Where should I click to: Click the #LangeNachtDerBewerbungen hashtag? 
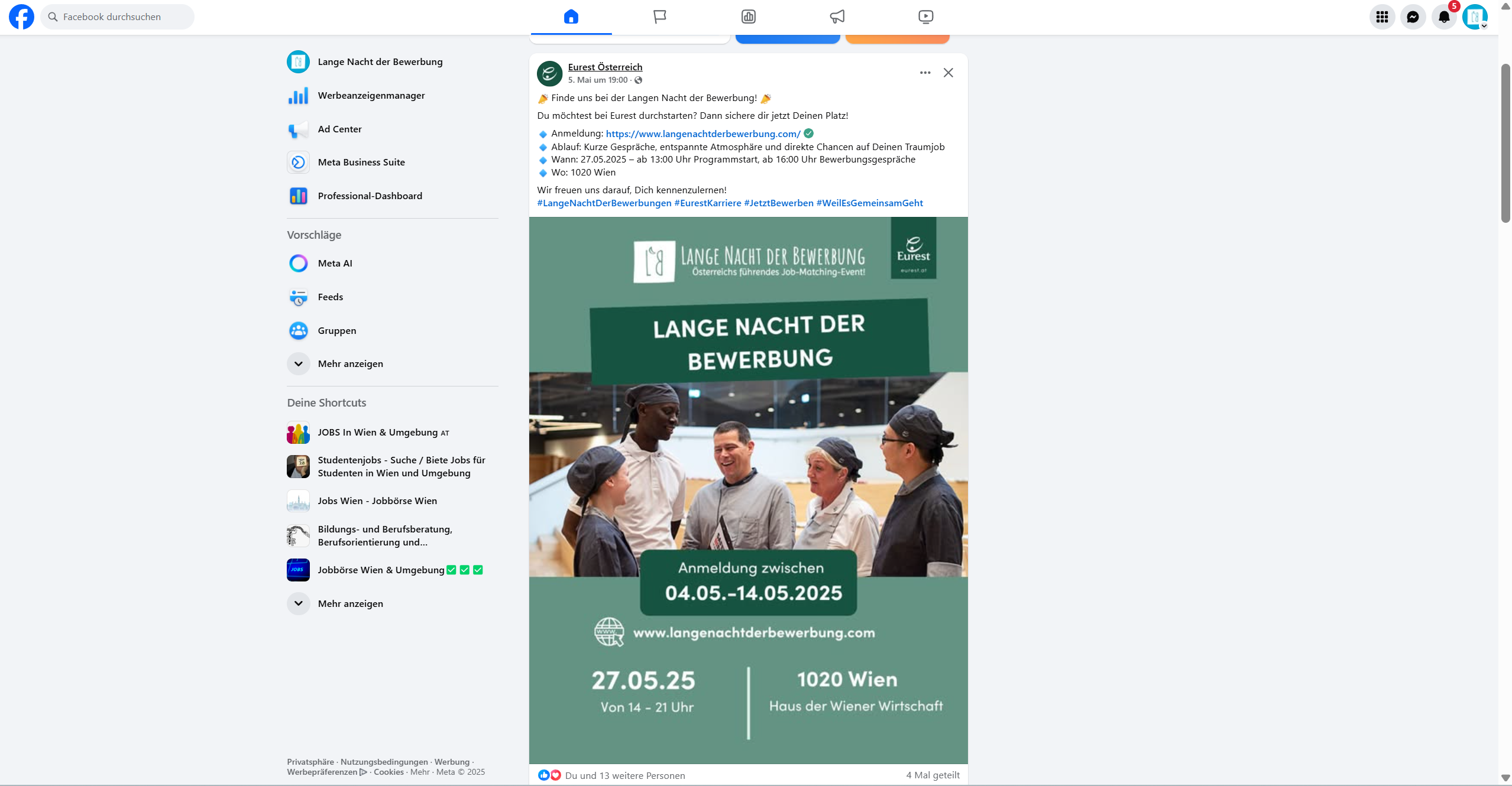pos(604,203)
